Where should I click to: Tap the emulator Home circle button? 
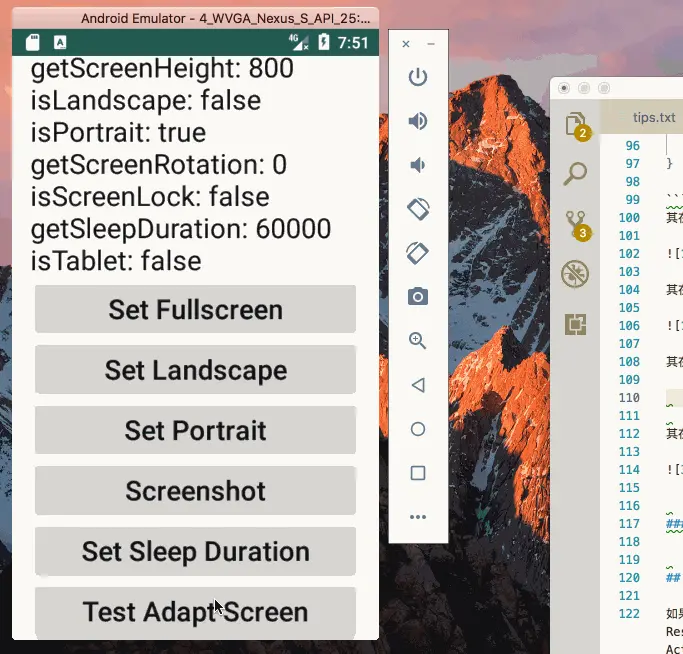pyautogui.click(x=418, y=429)
